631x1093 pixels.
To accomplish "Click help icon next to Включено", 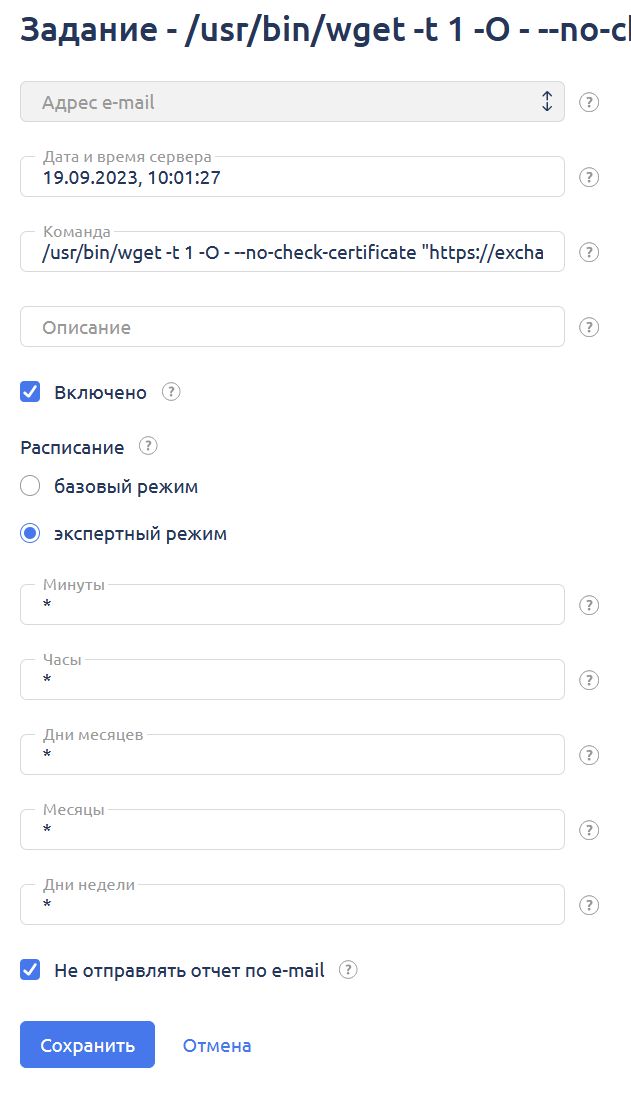I will click(171, 392).
